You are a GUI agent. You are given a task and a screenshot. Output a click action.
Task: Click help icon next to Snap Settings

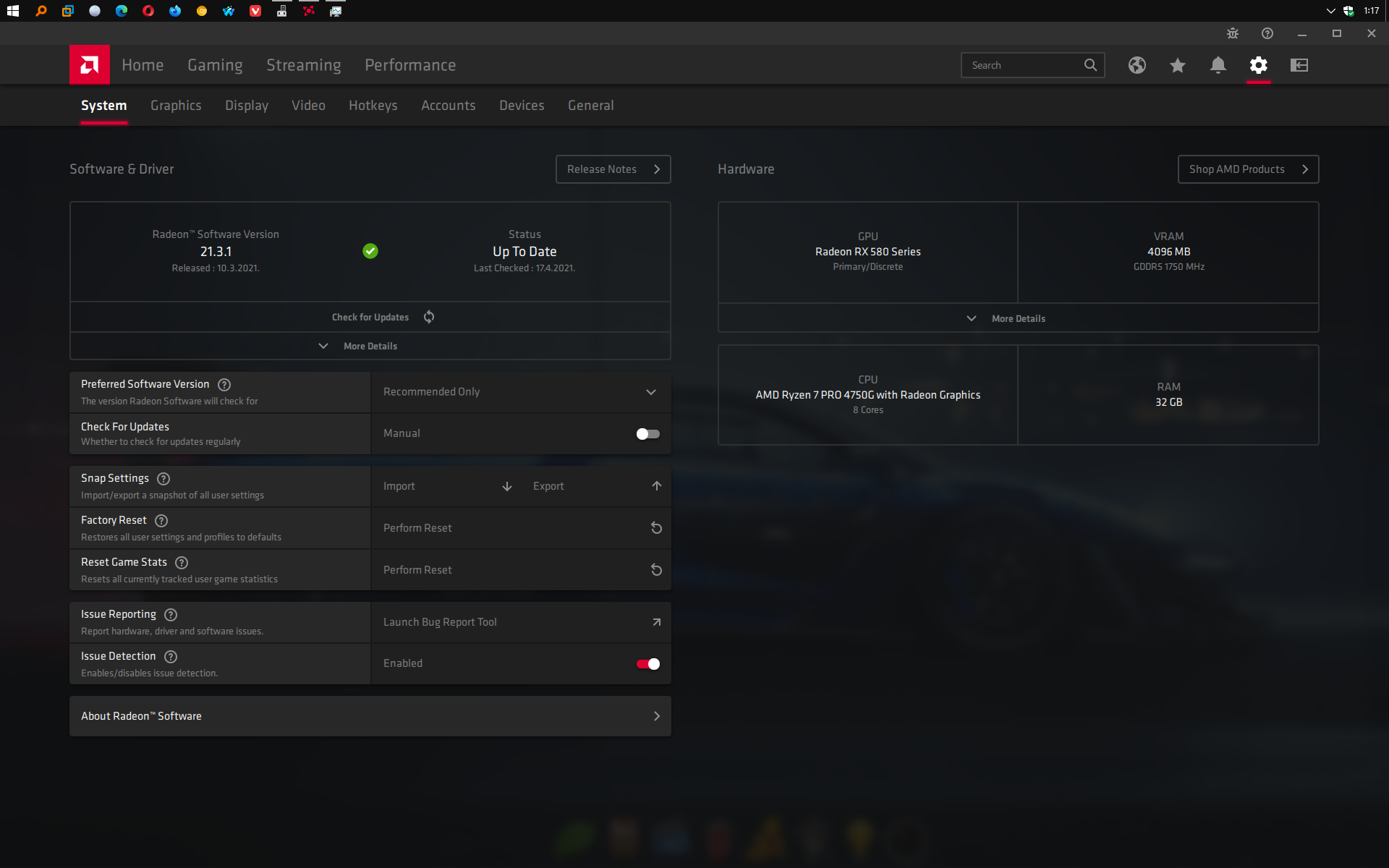click(163, 479)
